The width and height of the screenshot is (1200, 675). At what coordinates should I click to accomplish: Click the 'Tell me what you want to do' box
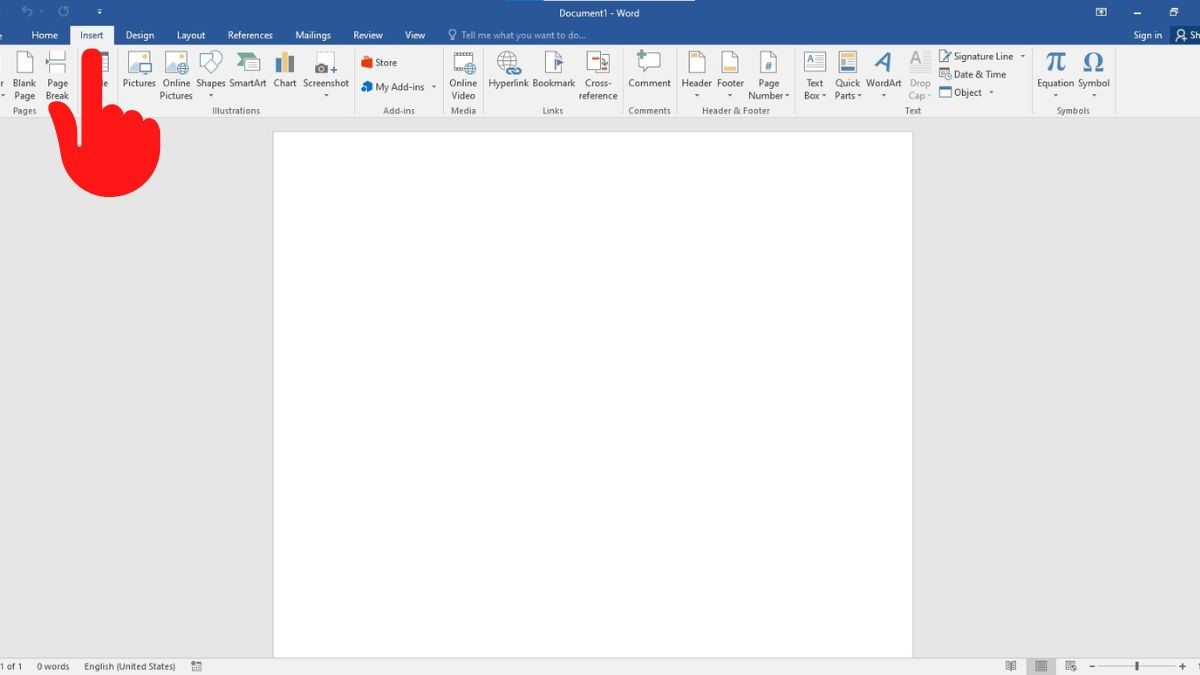point(517,35)
